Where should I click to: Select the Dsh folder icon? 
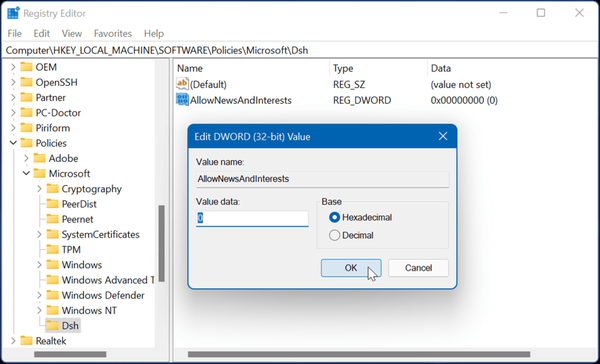52,326
